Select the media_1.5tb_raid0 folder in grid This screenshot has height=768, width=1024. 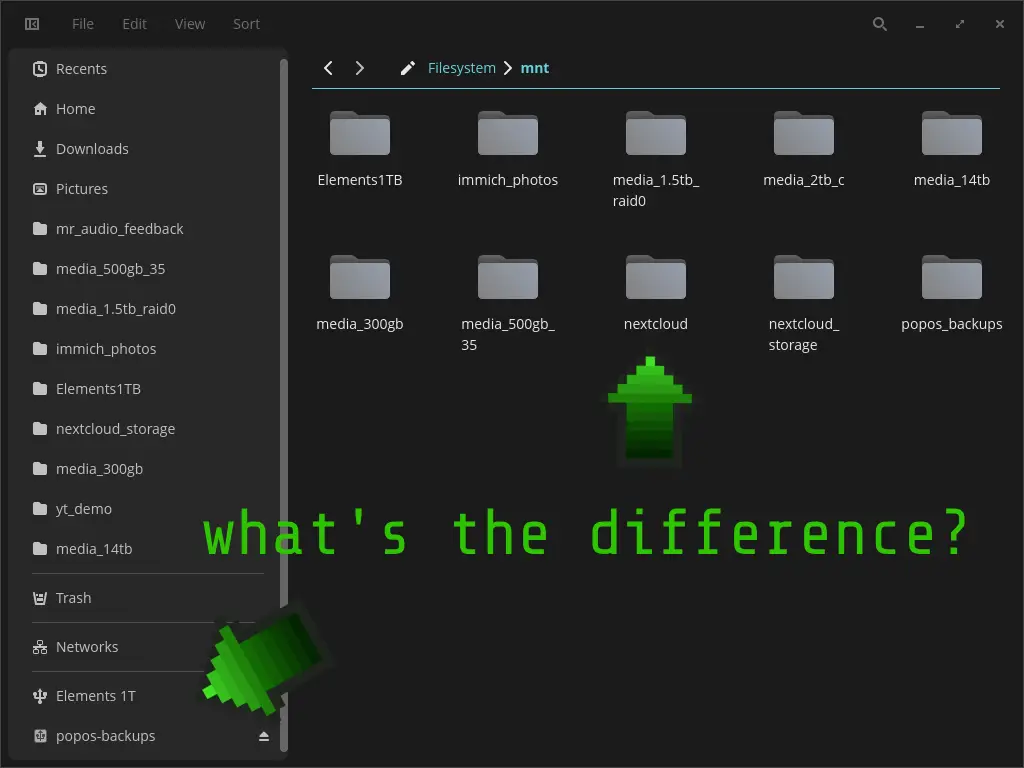click(x=656, y=159)
